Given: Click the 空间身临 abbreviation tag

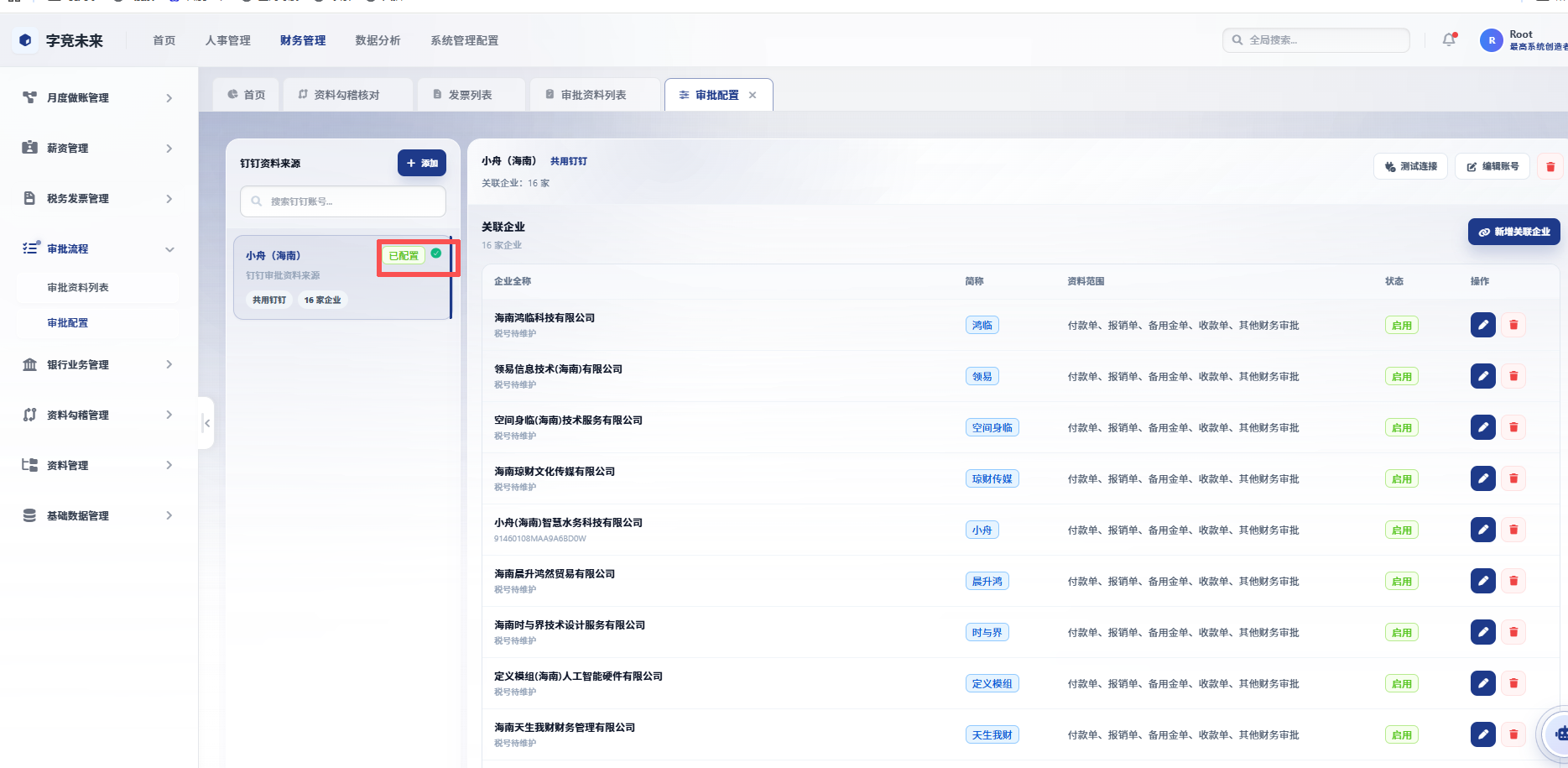Looking at the screenshot, I should [992, 427].
